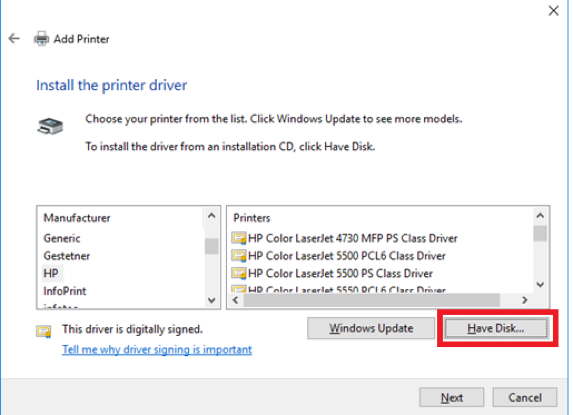Click the icon of LaserJet 4730 MFP PS driver
The width and height of the screenshot is (573, 415).
(239, 239)
